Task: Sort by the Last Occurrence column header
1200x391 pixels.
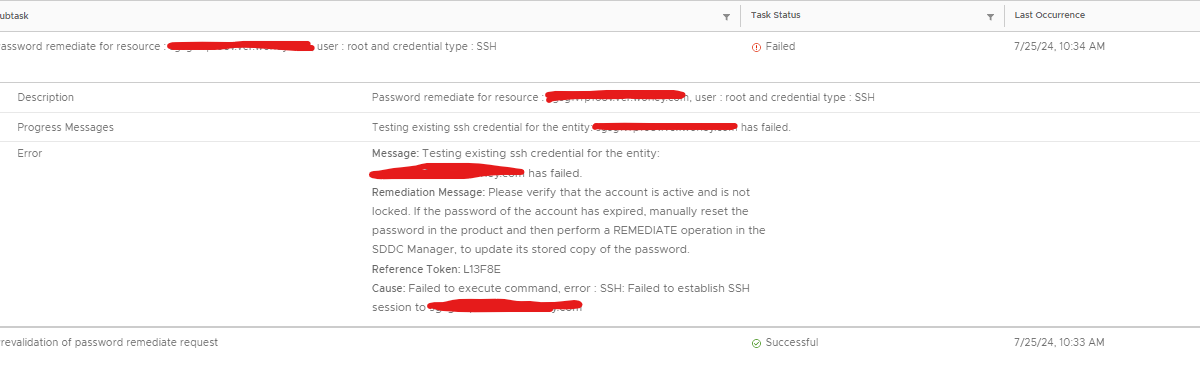Action: coord(1049,16)
